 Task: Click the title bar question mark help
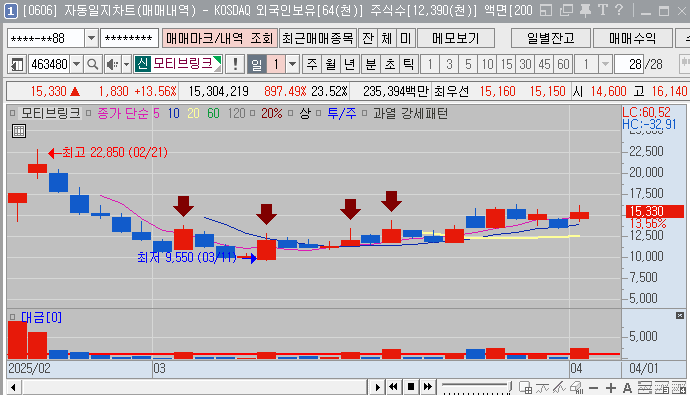[619, 10]
